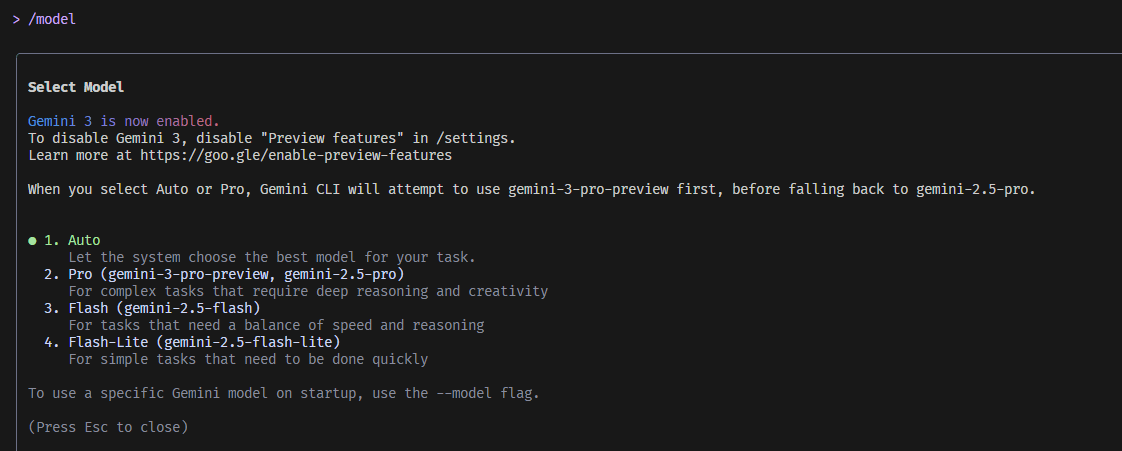
Task: Click the green bullet beside Auto
Action: coord(32,241)
